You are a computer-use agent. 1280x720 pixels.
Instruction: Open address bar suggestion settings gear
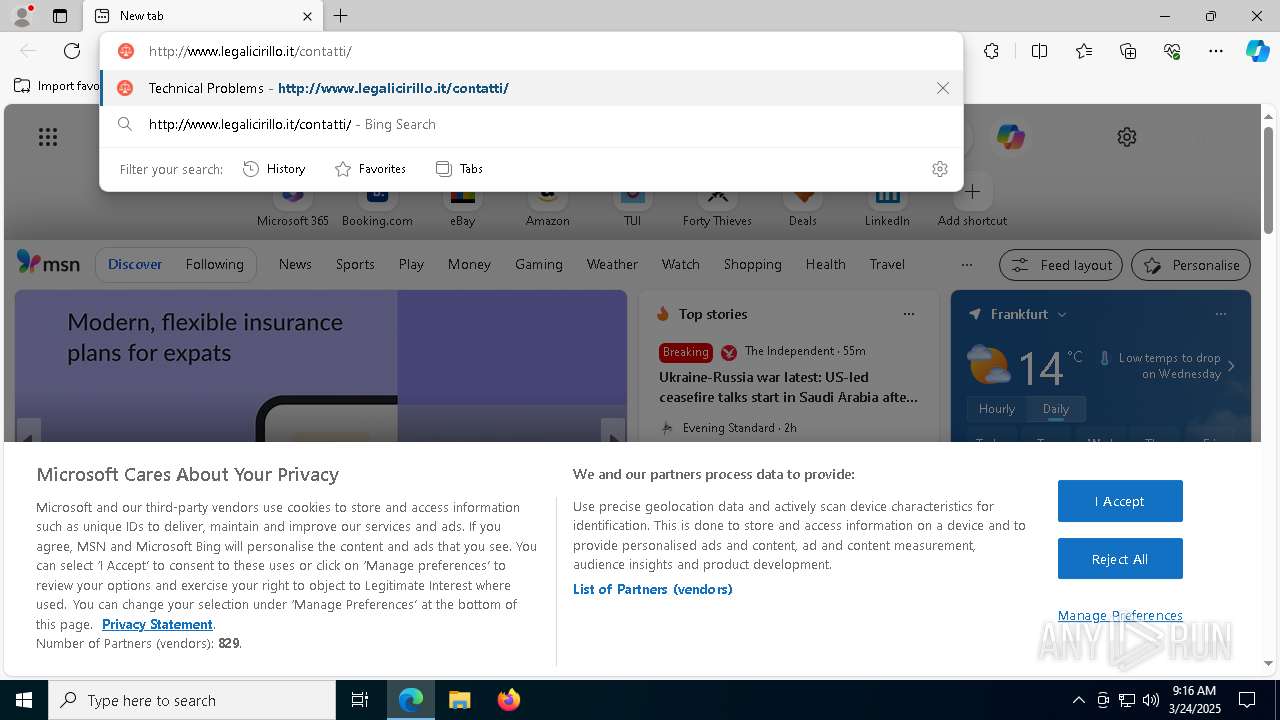pyautogui.click(x=939, y=169)
